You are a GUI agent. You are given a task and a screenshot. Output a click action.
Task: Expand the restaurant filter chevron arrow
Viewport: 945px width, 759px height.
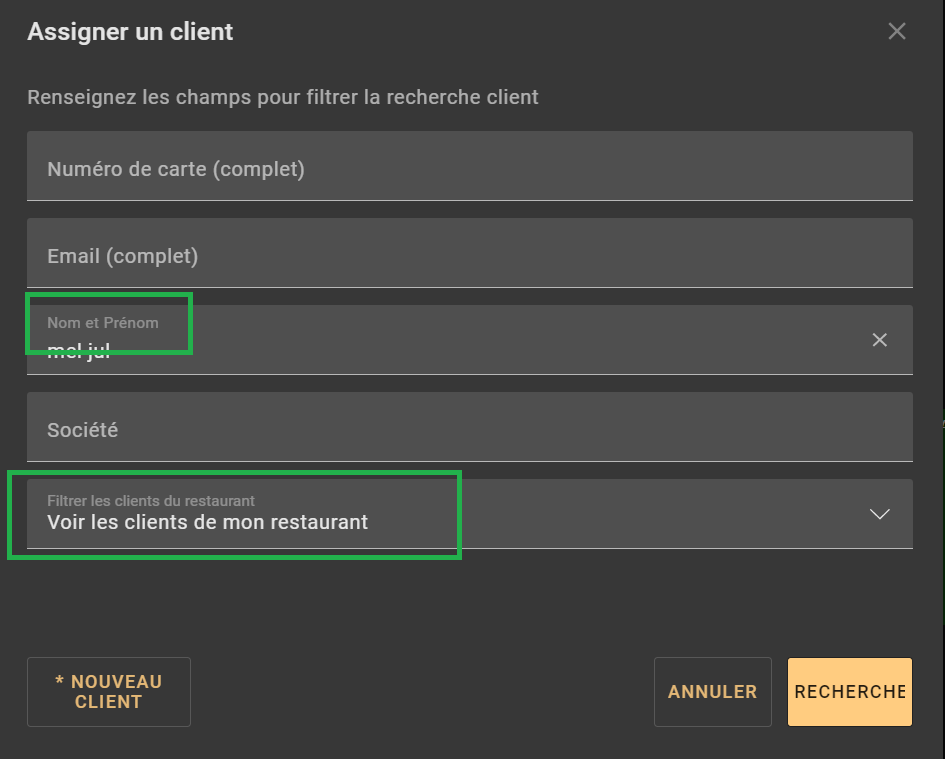click(880, 514)
